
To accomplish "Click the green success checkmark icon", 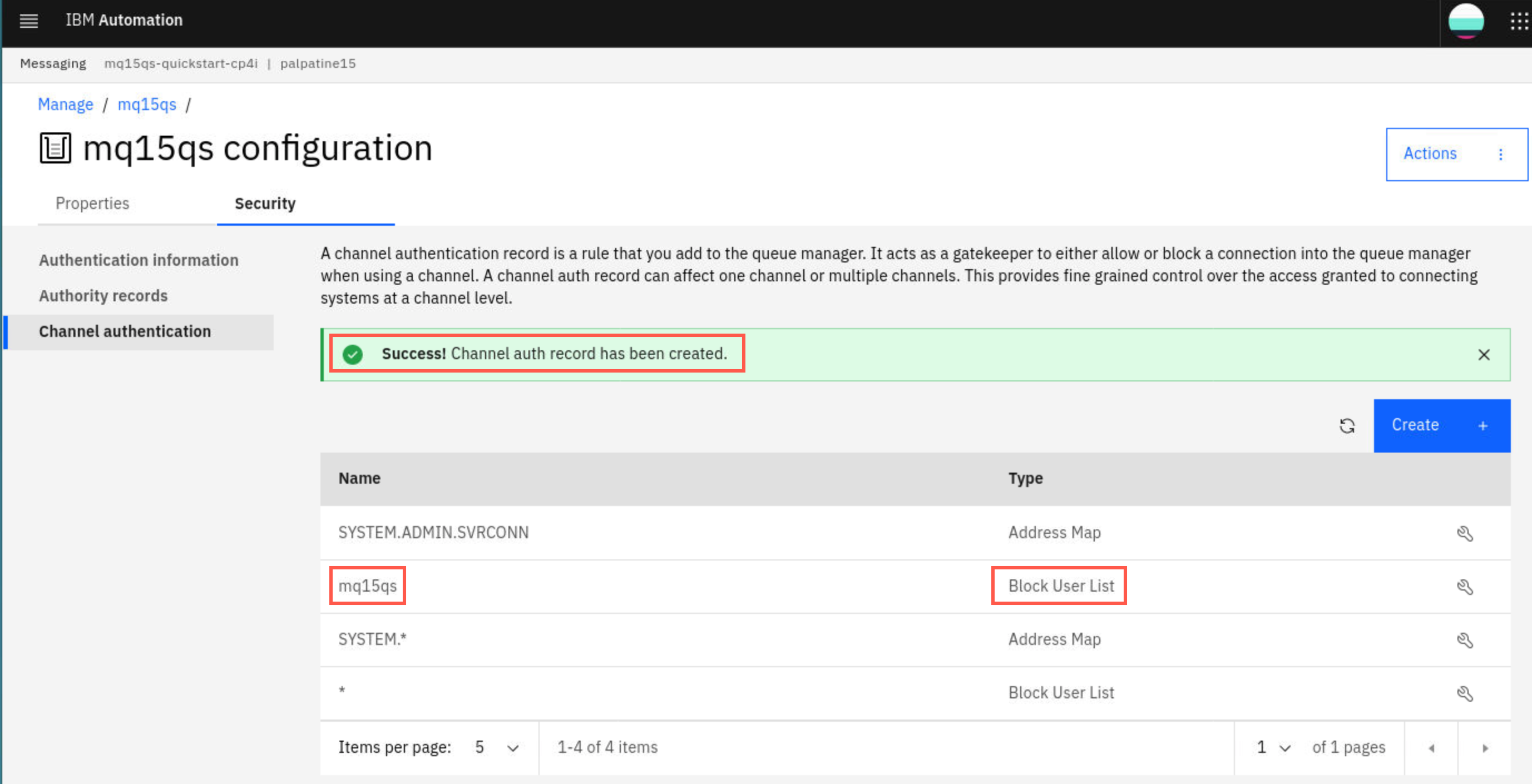I will click(353, 354).
